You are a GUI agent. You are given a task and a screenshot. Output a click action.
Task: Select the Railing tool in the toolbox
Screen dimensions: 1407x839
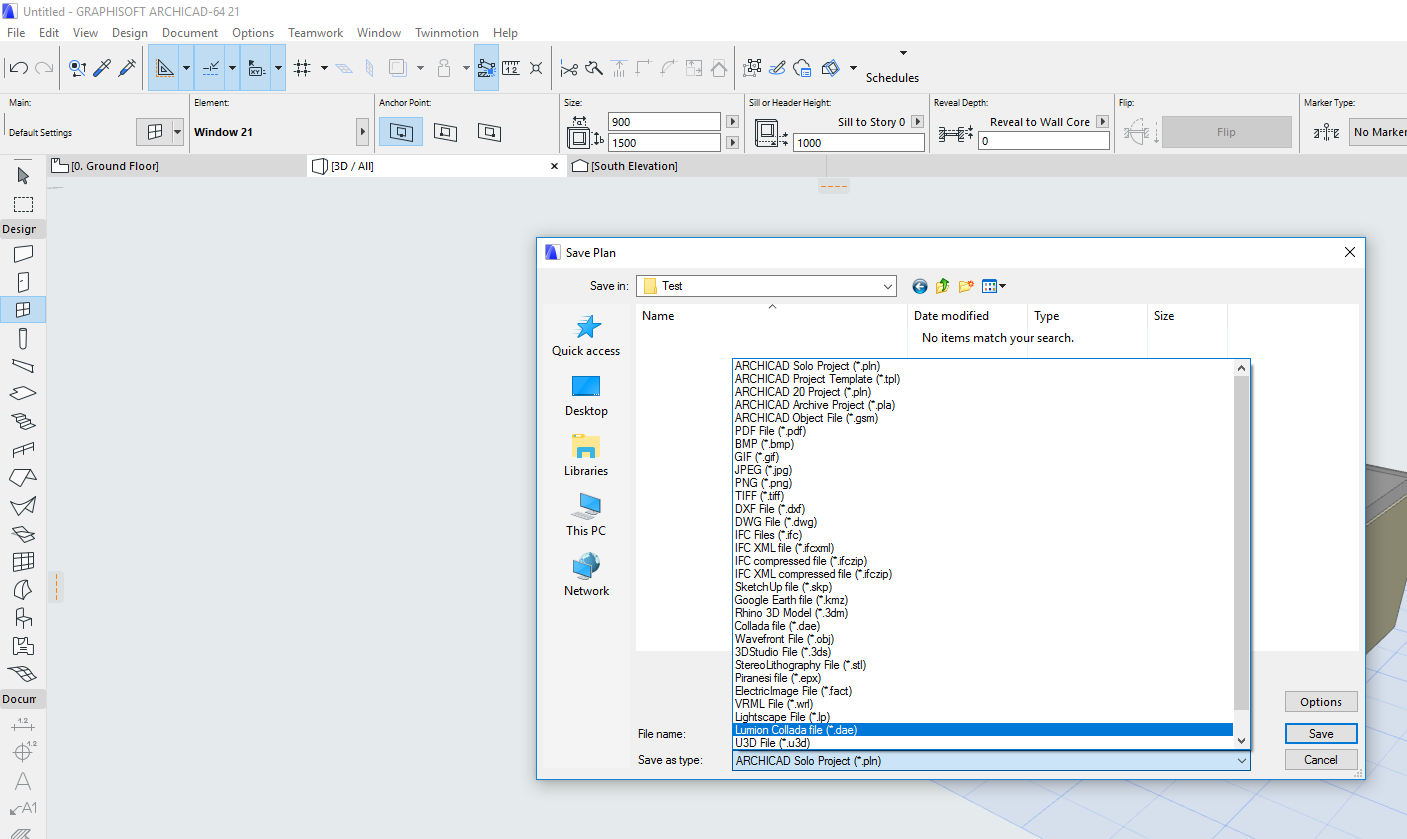click(23, 450)
